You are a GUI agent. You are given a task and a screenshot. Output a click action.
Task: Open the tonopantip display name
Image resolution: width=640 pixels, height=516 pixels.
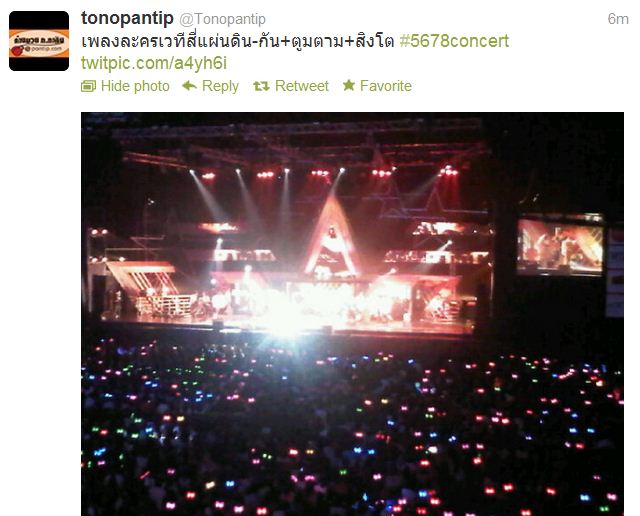point(127,18)
